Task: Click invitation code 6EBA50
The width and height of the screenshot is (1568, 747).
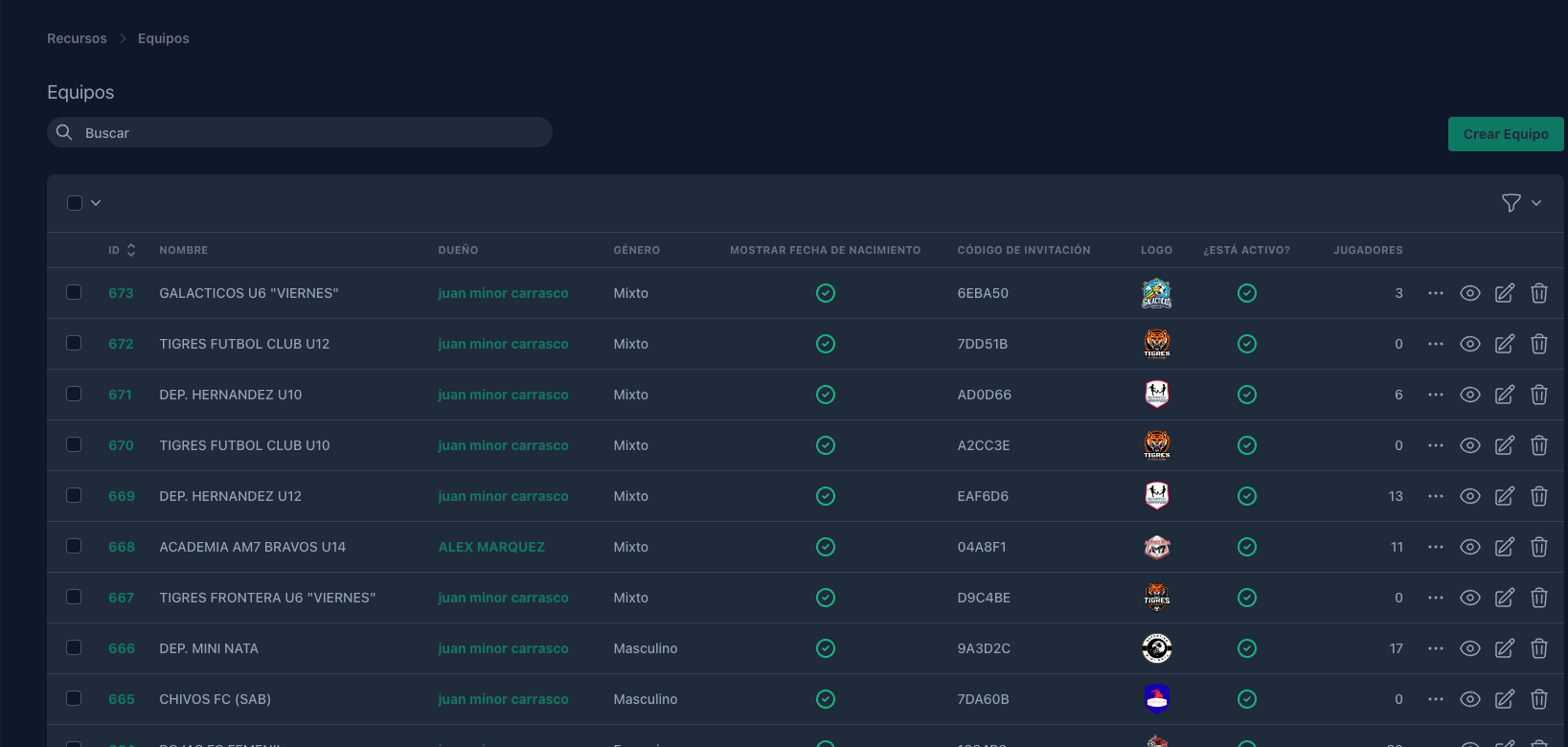Action: [x=983, y=293]
